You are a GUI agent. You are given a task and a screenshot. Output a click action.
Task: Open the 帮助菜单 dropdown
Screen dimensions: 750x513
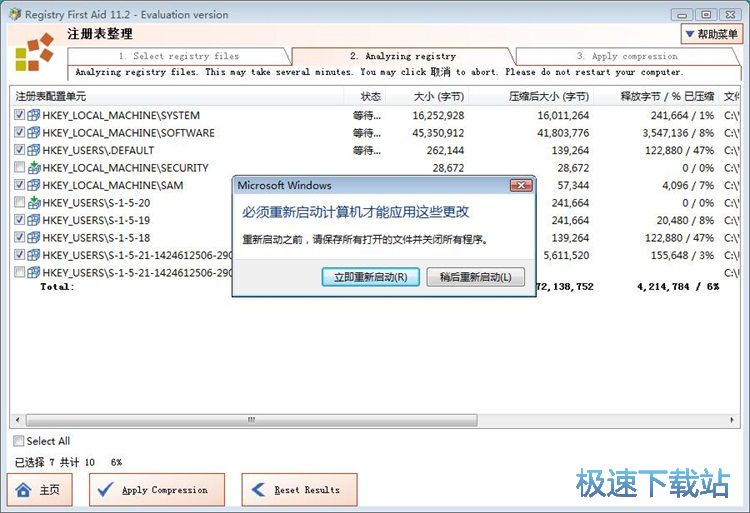pos(712,34)
